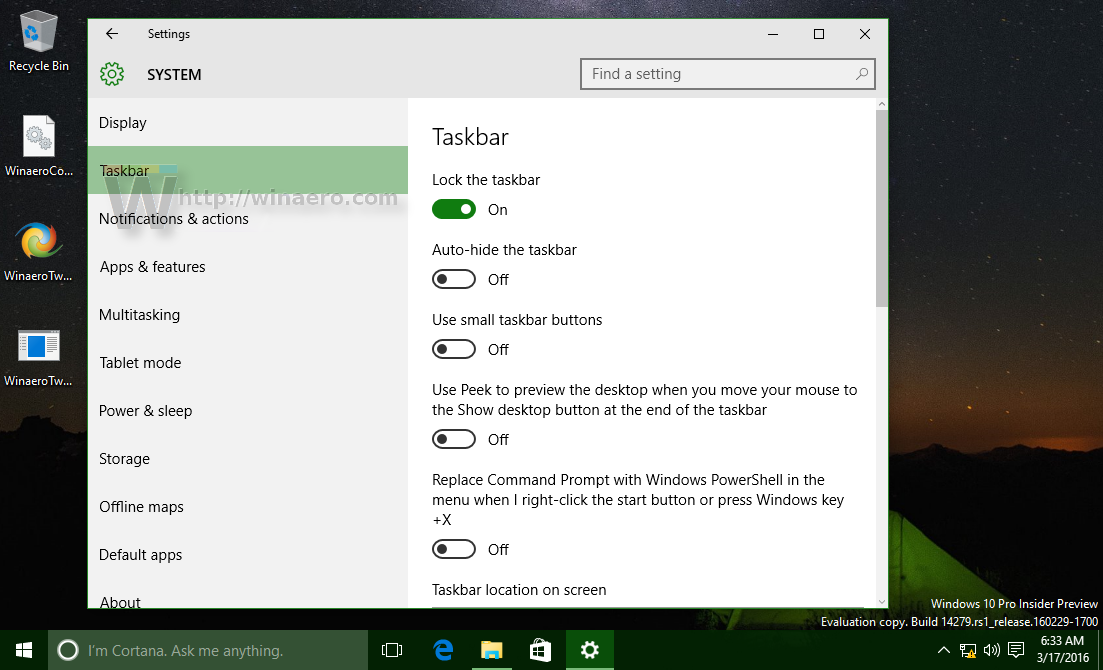Toggle Replace Command Prompt with PowerShell
Image resolution: width=1103 pixels, height=670 pixels.
454,549
